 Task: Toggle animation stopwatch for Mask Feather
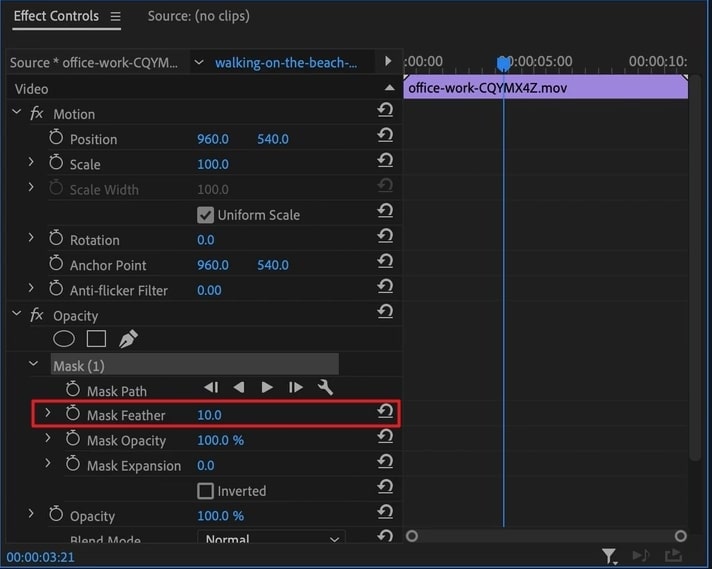point(73,413)
